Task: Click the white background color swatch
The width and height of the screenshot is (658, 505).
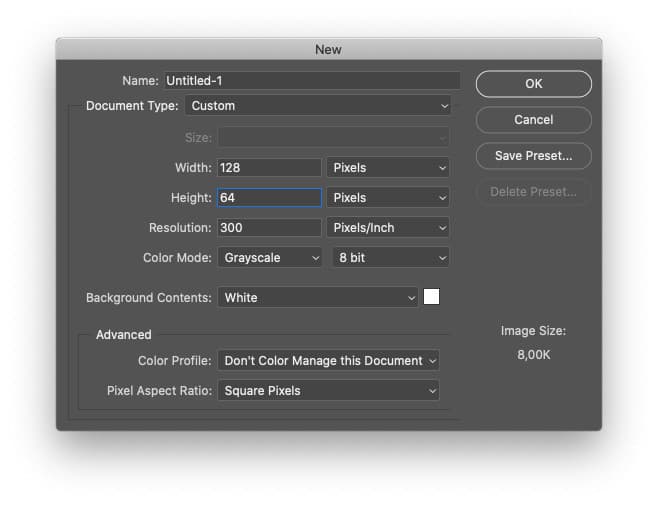Action: [431, 297]
